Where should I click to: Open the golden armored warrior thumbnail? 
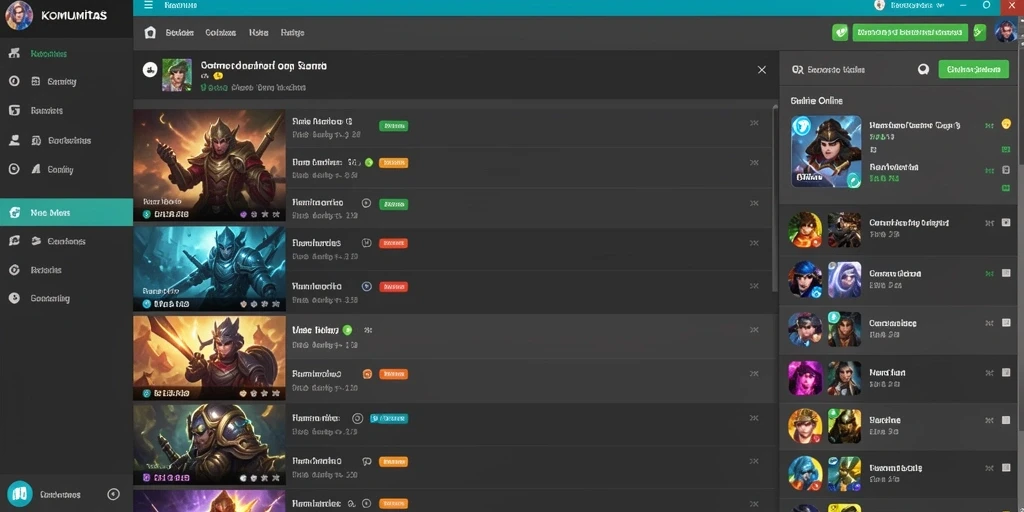[x=209, y=165]
